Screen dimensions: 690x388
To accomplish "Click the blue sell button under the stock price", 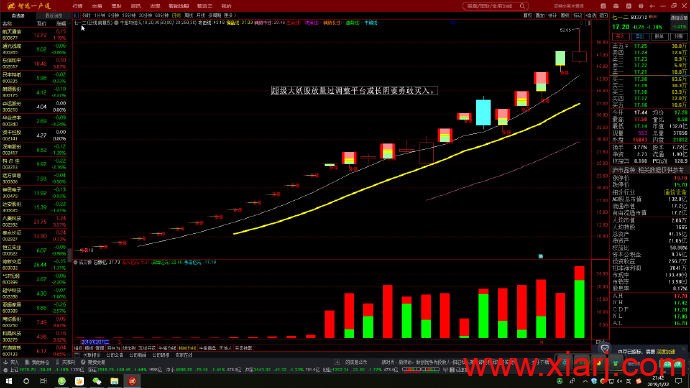I will [x=639, y=37].
